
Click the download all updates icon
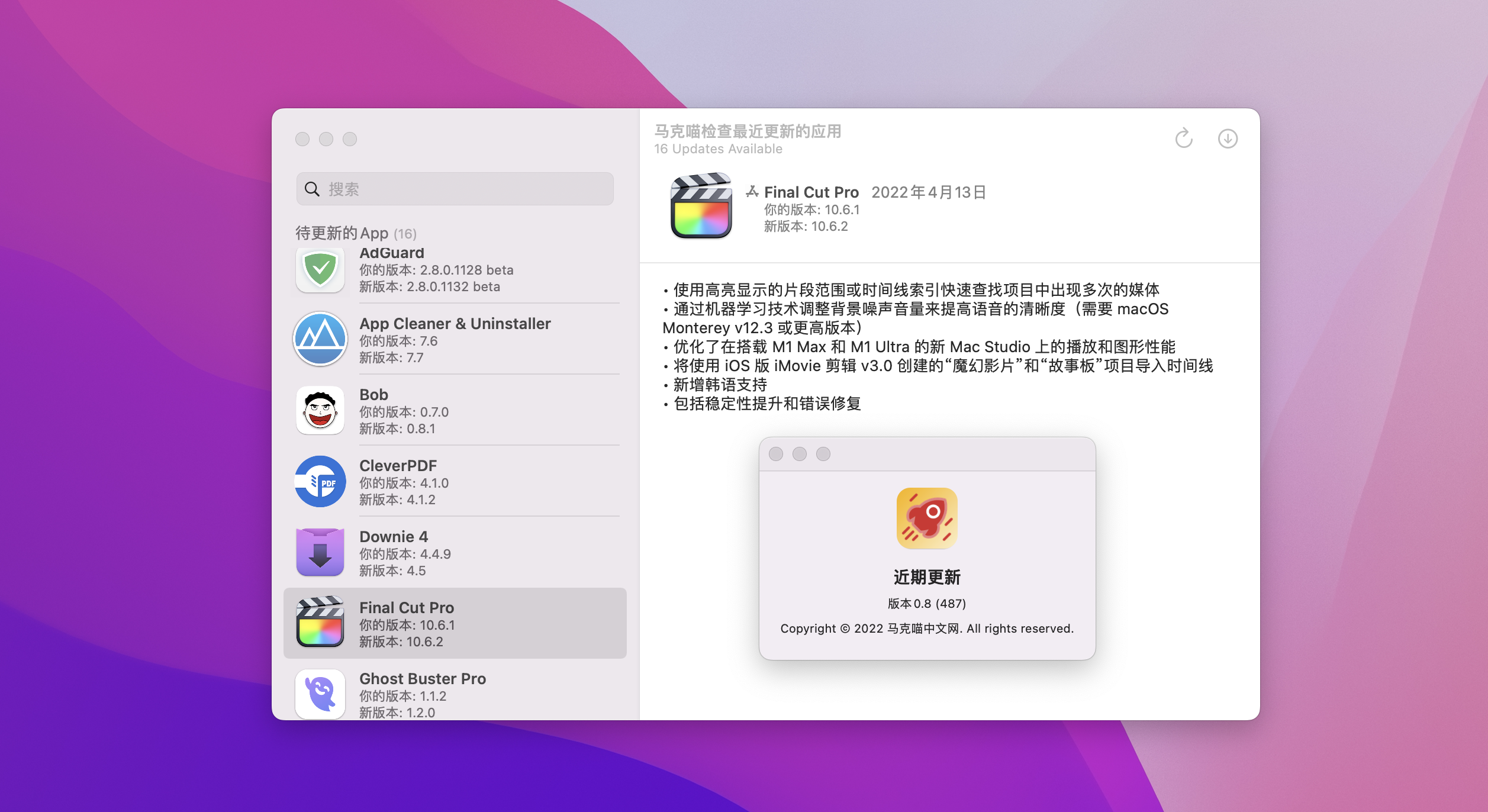(x=1228, y=138)
